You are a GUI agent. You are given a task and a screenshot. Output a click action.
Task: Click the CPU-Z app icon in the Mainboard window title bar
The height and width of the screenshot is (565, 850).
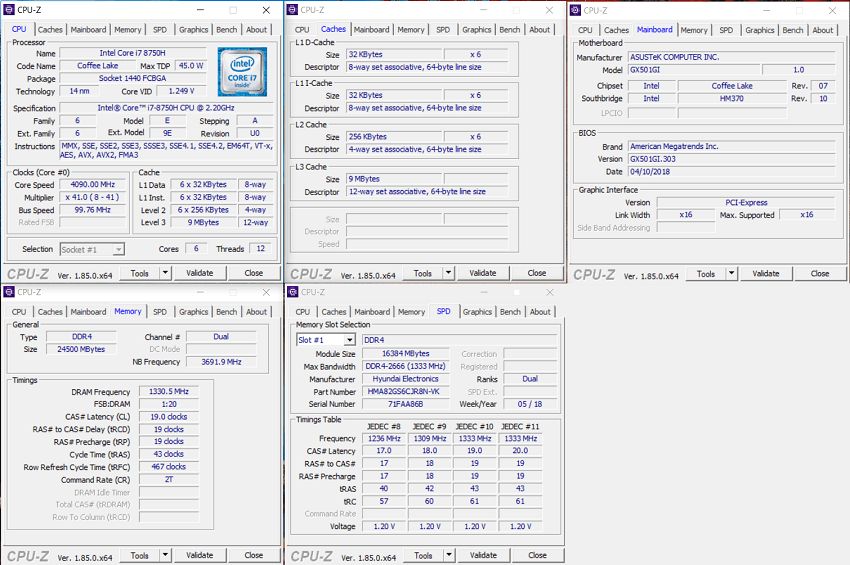(576, 10)
